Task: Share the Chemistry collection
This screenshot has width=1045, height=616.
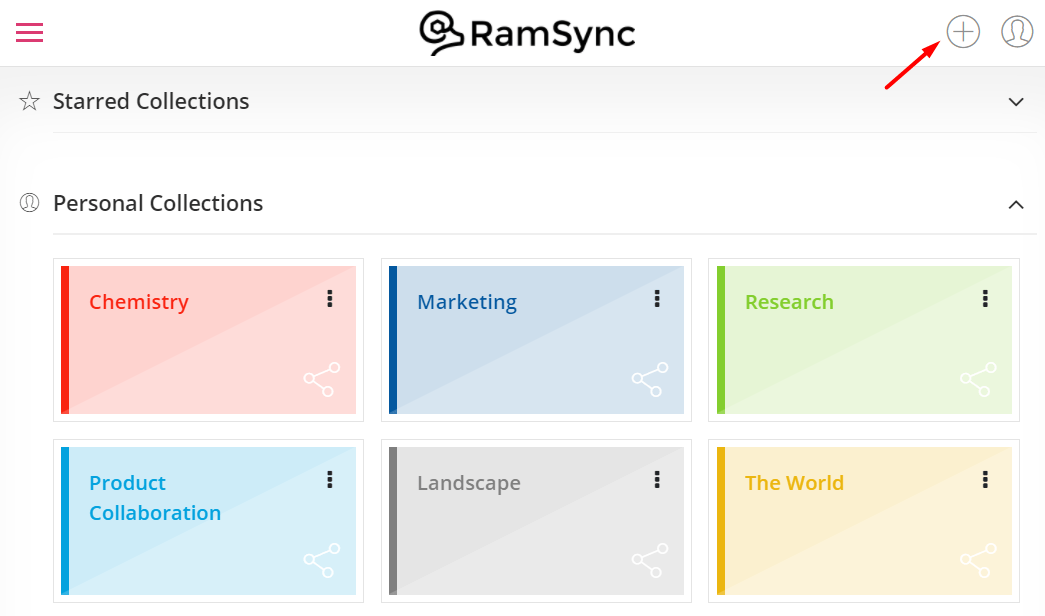Action: [321, 381]
